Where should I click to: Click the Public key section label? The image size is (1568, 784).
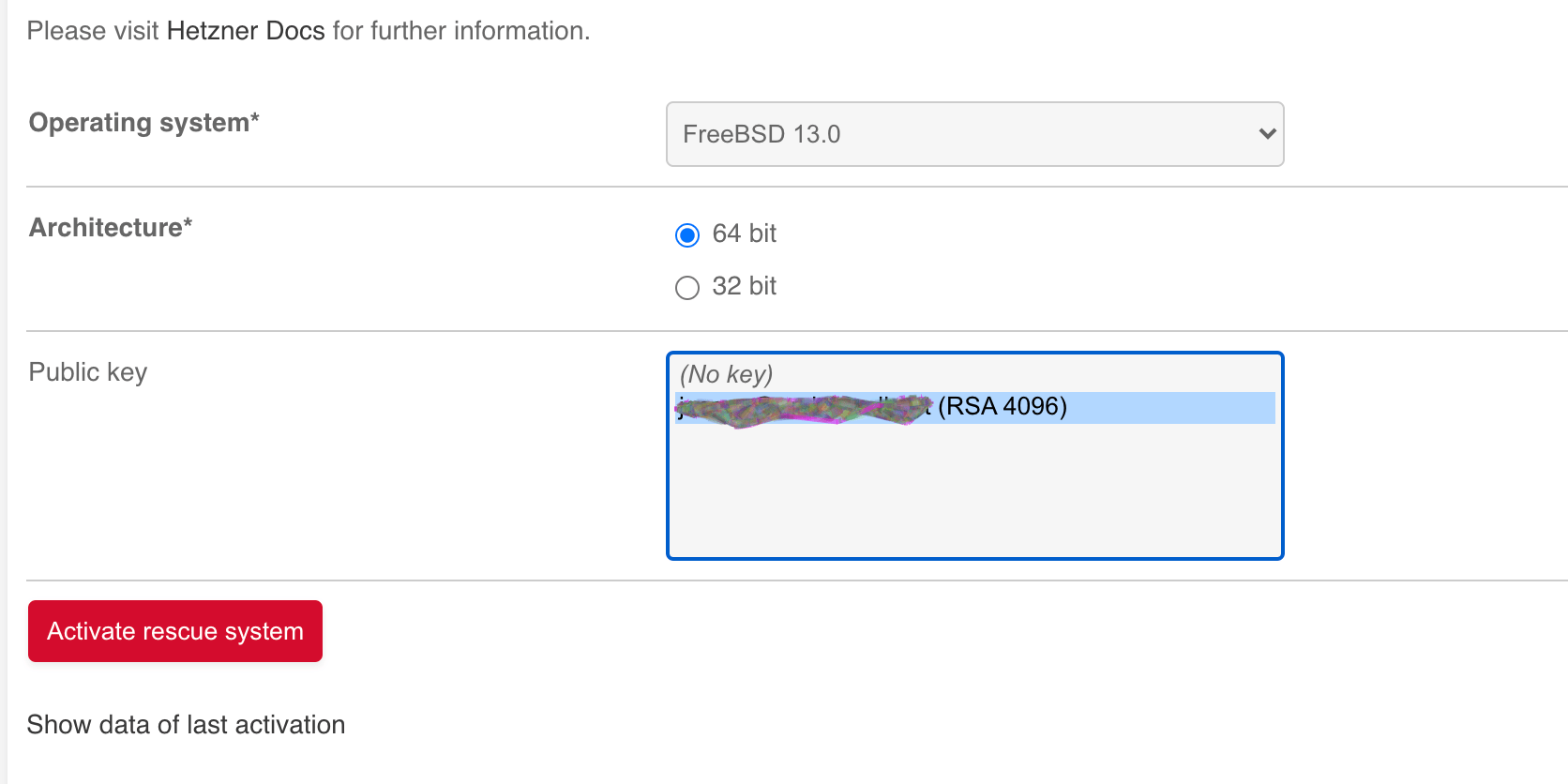point(86,371)
